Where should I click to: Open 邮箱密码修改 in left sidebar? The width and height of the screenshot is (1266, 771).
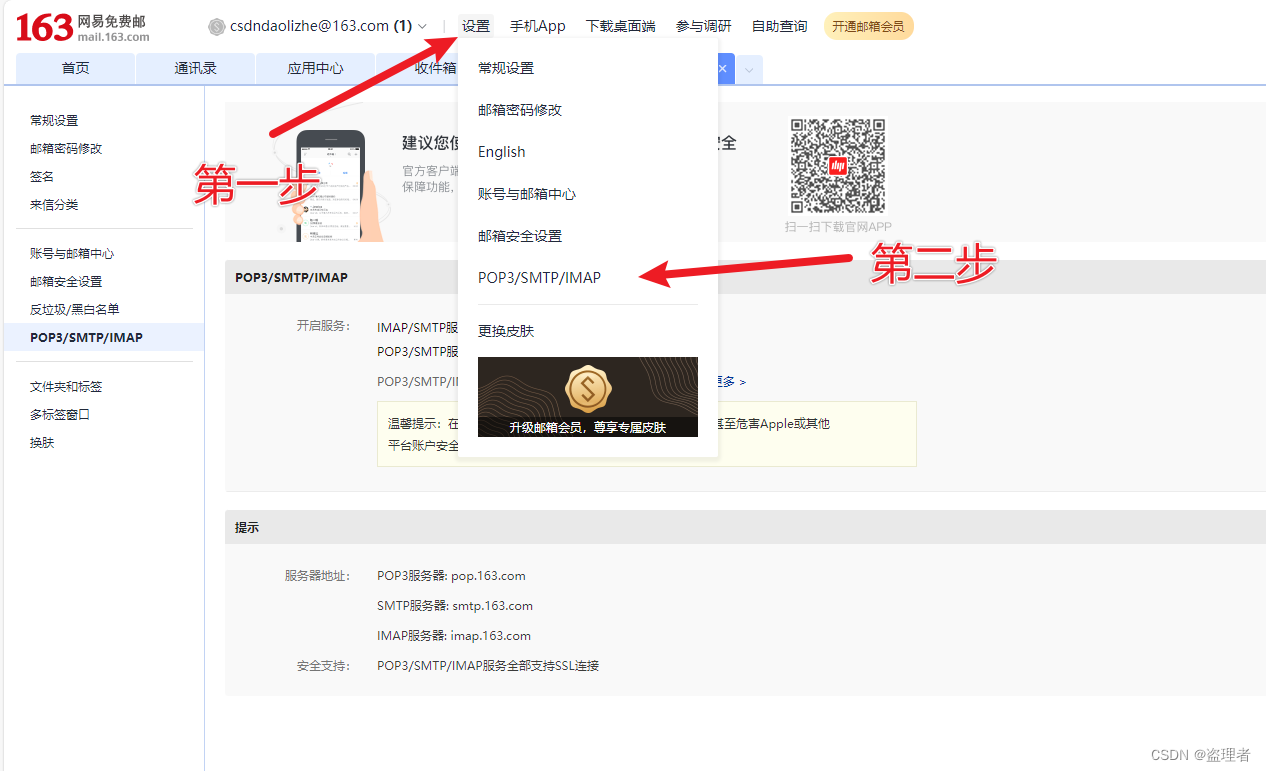pos(66,148)
